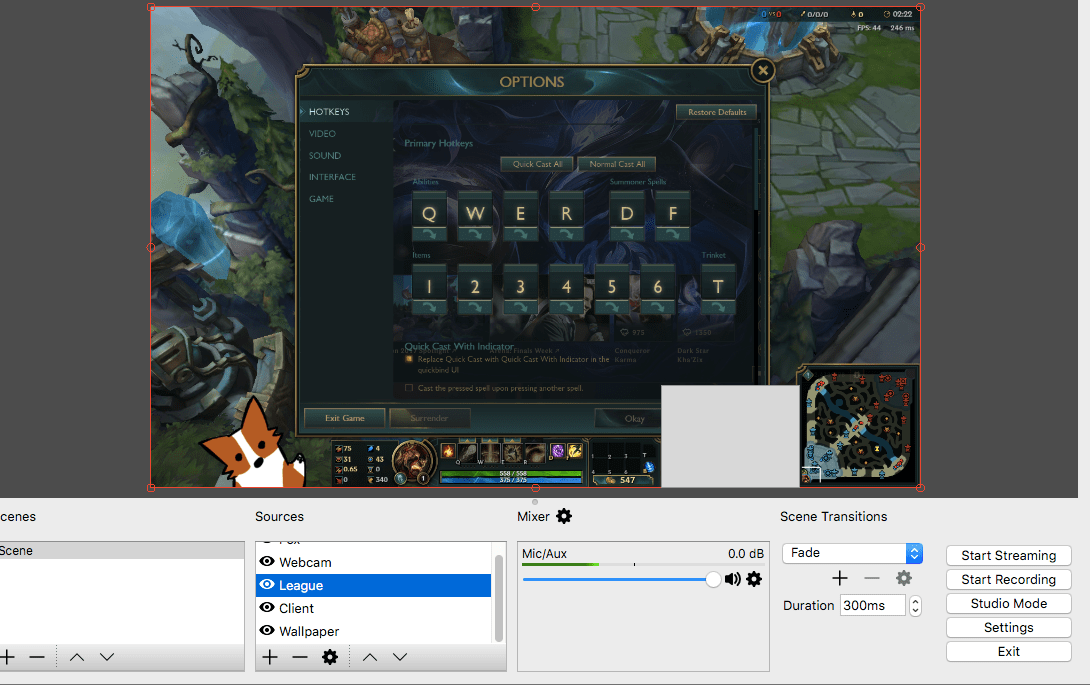Screen dimensions: 1090x685
Task: Click the Sources list scrollbar
Action: tap(498, 598)
